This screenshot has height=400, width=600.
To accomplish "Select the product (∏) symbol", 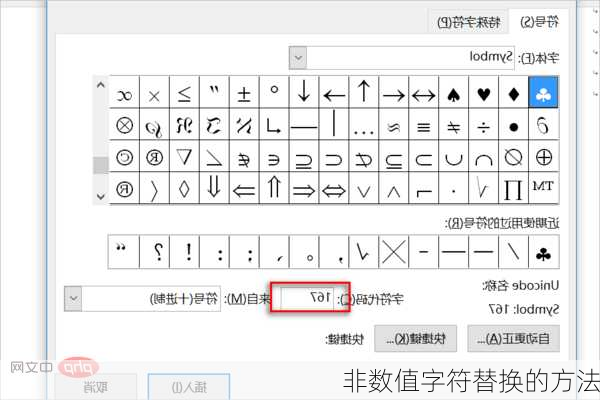I will [x=514, y=188].
